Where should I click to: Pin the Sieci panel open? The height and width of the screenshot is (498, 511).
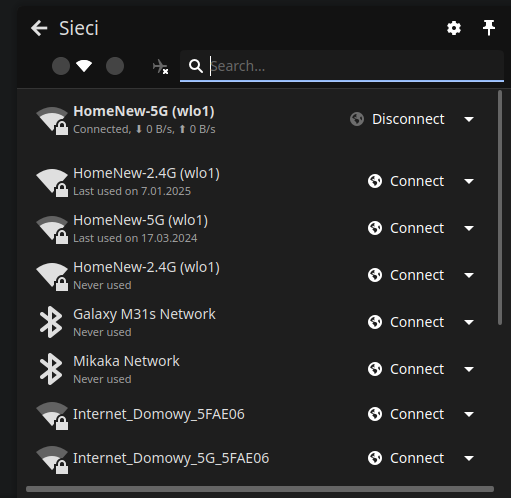coord(489,28)
